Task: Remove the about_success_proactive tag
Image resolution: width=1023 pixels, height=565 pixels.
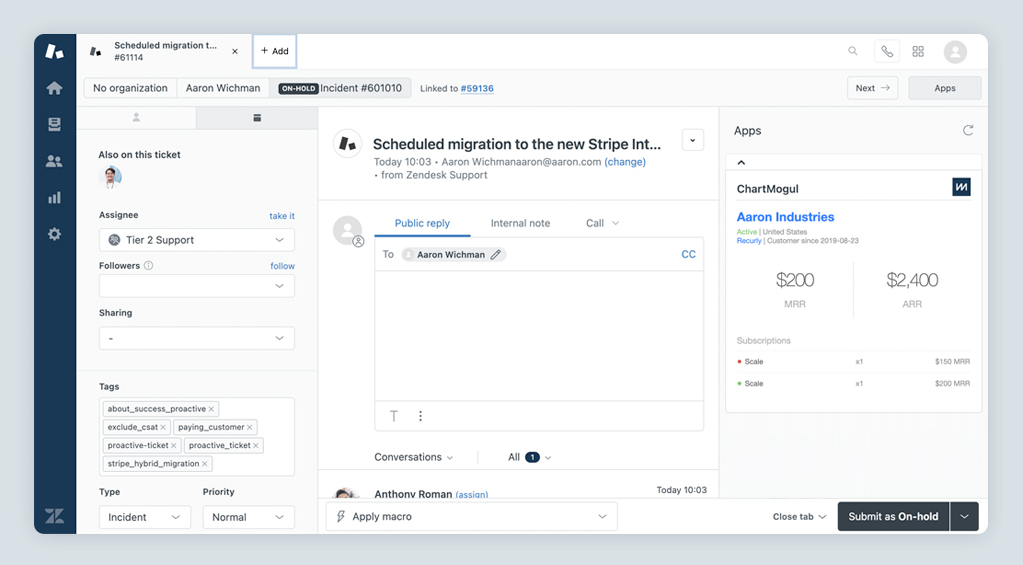Action: click(x=211, y=409)
